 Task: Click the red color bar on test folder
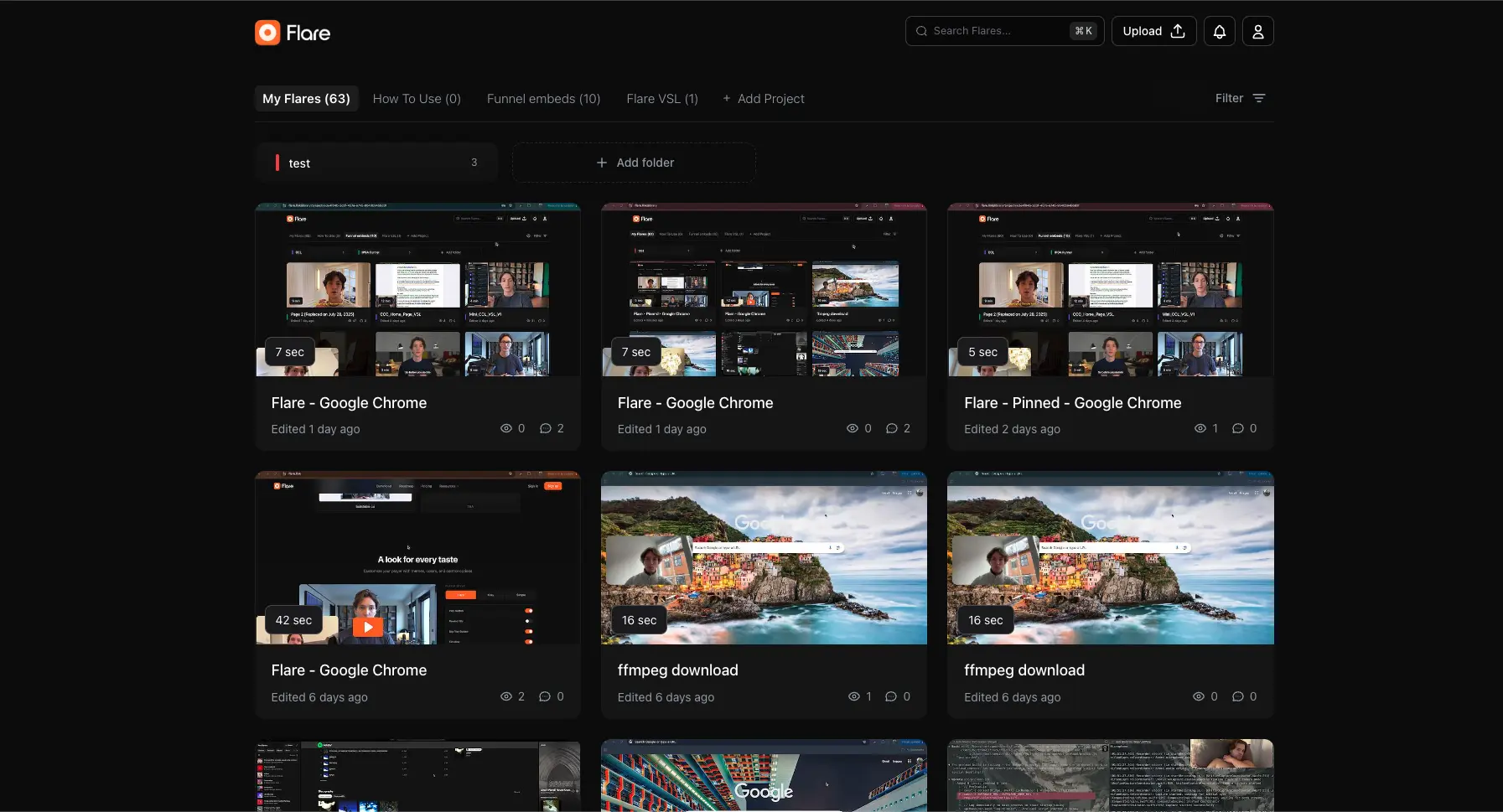click(x=277, y=163)
